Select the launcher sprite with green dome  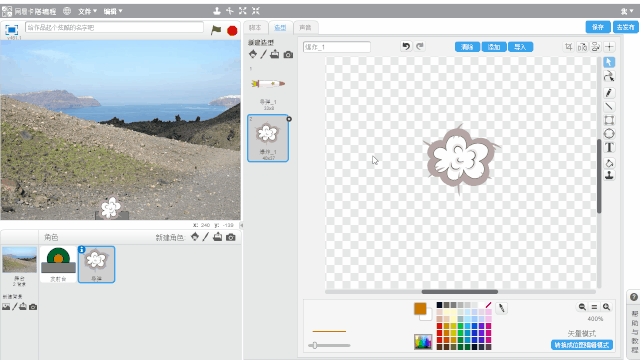pyautogui.click(x=58, y=264)
